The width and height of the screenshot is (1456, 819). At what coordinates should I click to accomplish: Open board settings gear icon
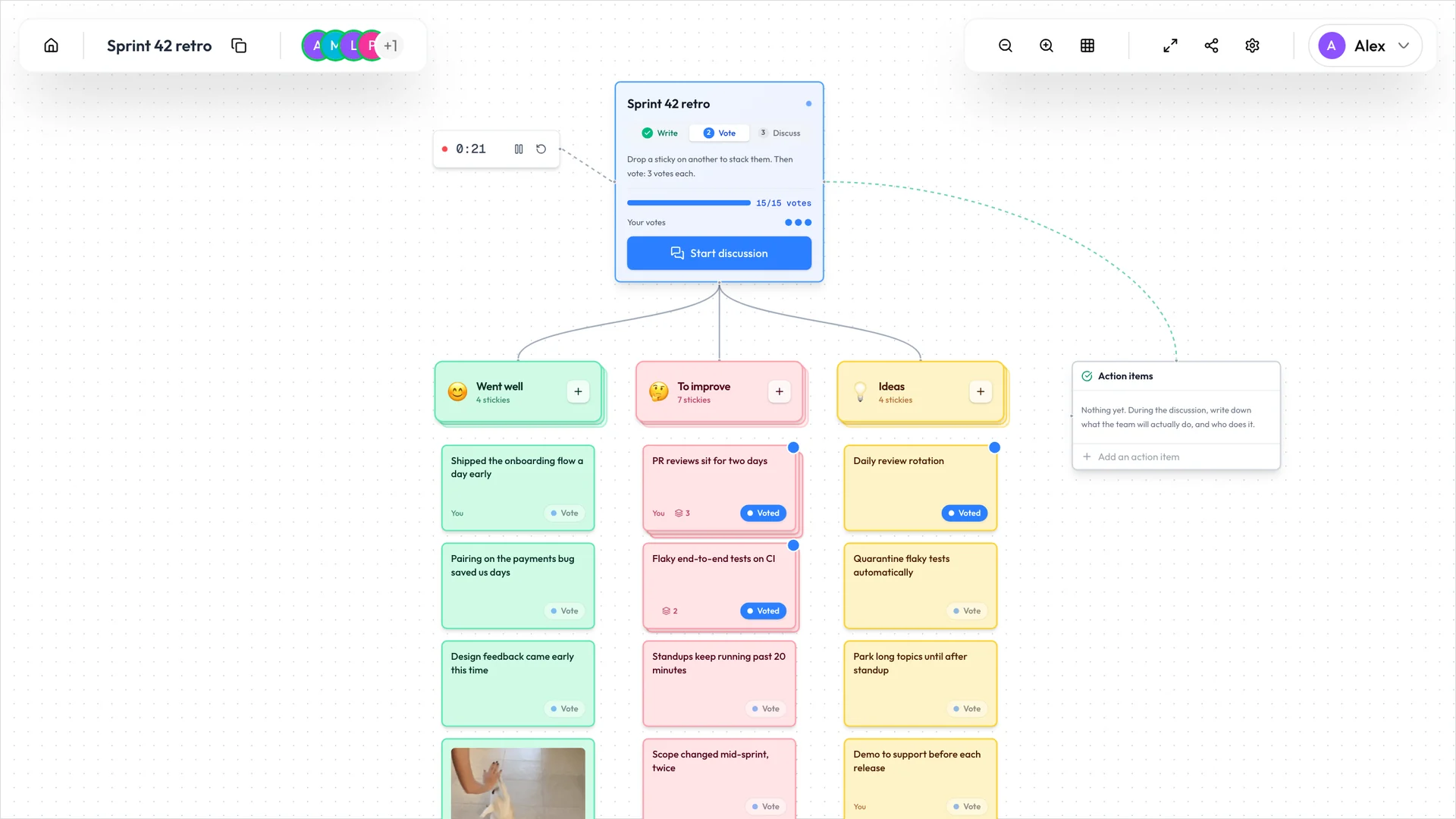pos(1252,45)
